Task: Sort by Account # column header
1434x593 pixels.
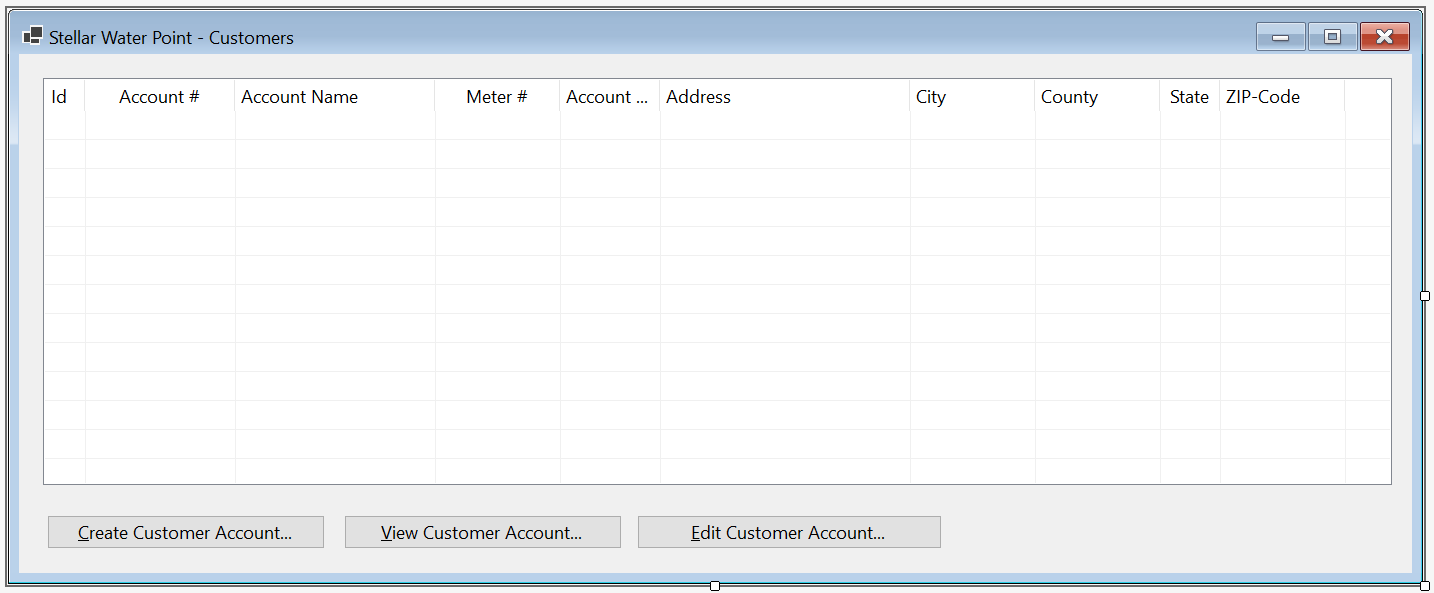Action: pos(160,97)
